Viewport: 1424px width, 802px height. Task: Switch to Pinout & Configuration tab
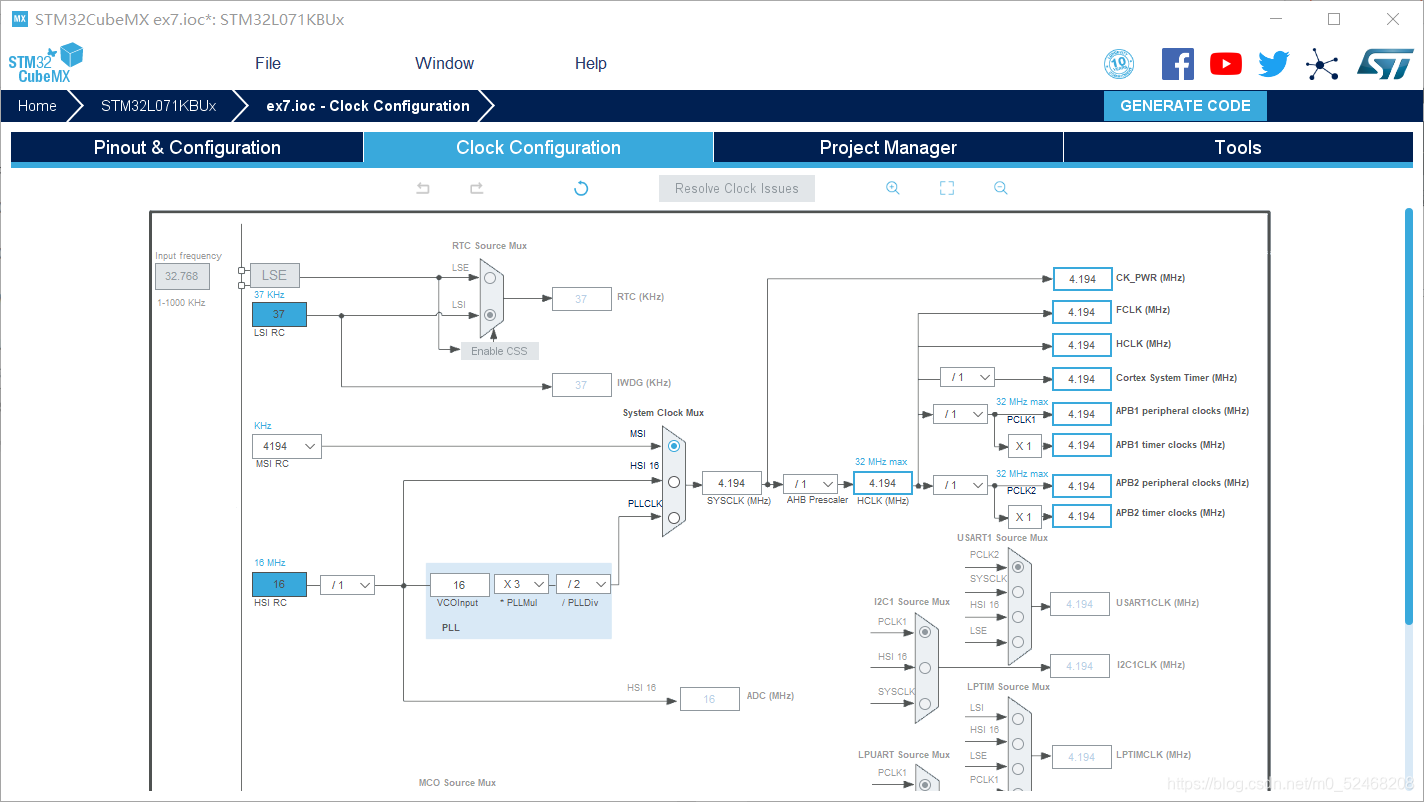point(187,148)
